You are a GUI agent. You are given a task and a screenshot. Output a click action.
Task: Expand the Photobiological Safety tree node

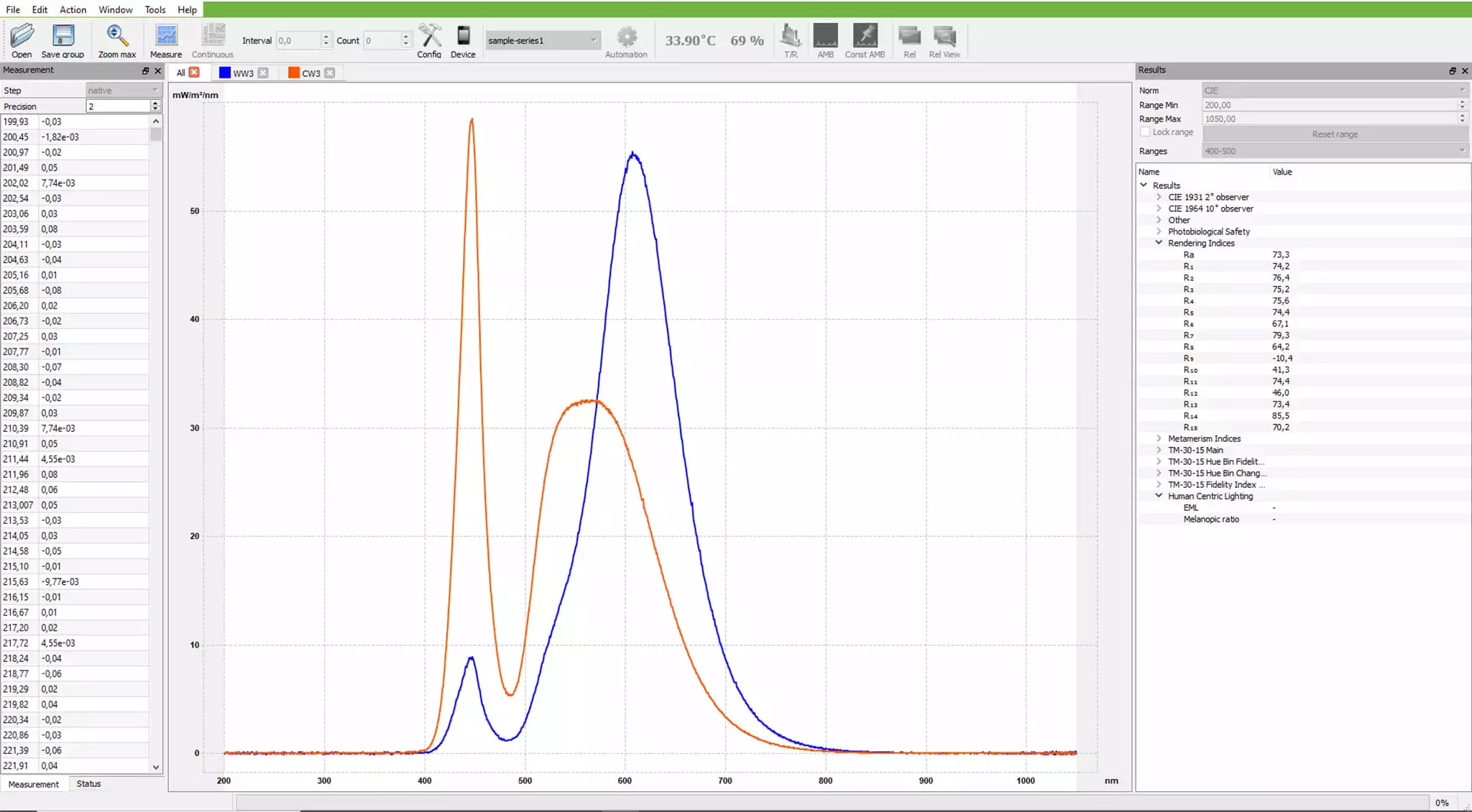coord(1159,231)
